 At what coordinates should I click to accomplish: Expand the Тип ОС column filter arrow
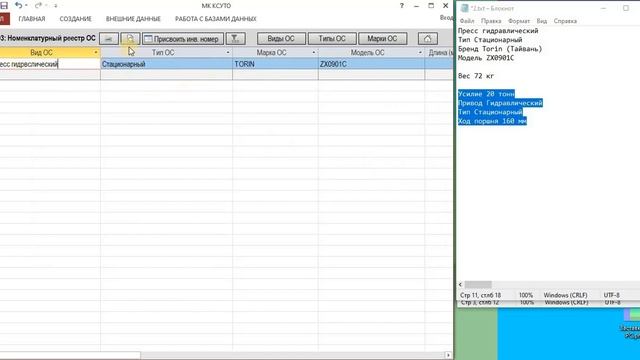click(x=228, y=53)
